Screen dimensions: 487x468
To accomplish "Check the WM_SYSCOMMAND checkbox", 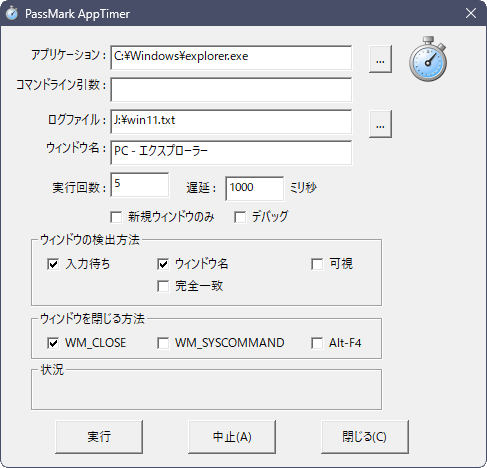I will 163,343.
